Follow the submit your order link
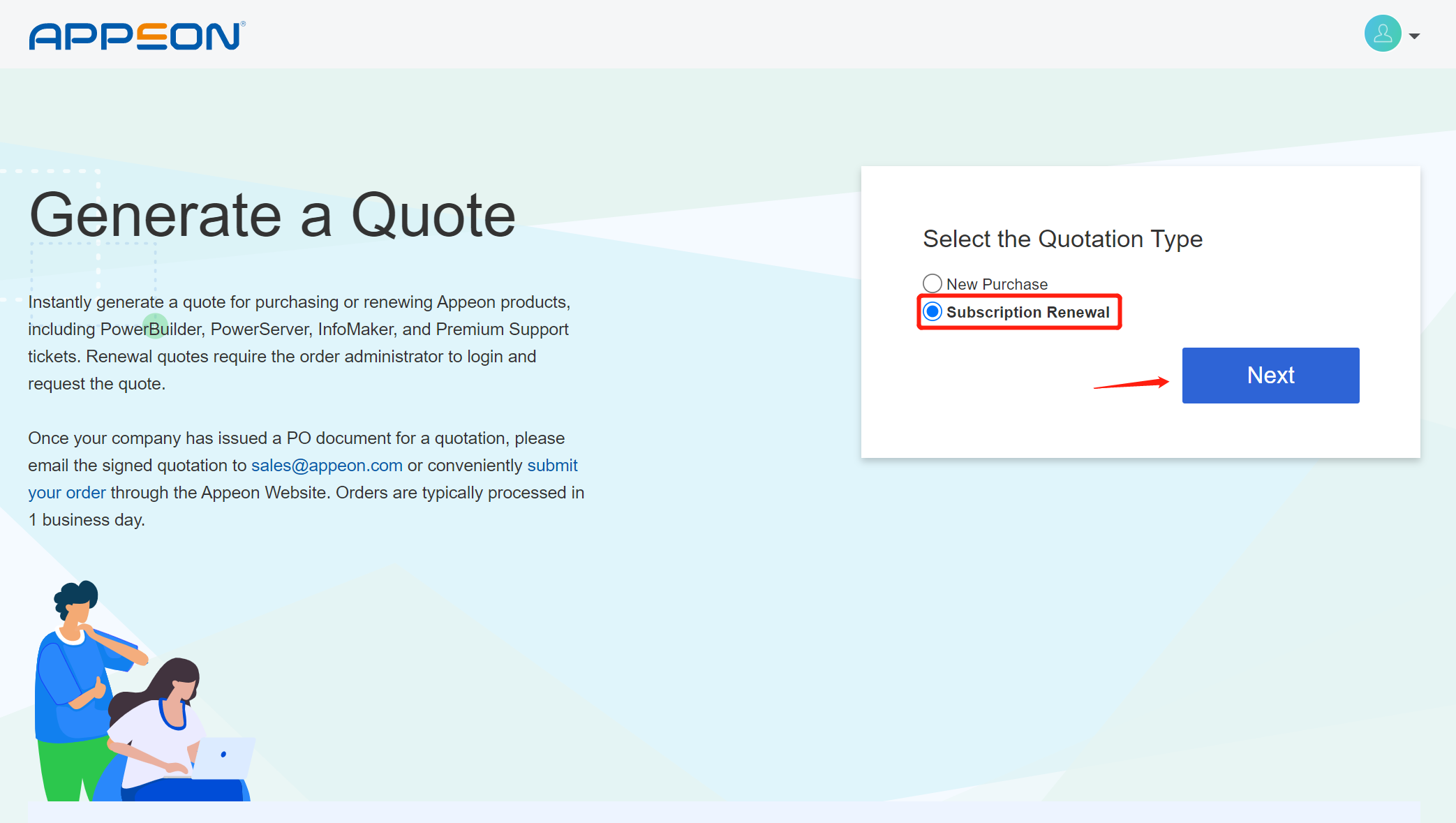The width and height of the screenshot is (1456, 823). point(303,479)
